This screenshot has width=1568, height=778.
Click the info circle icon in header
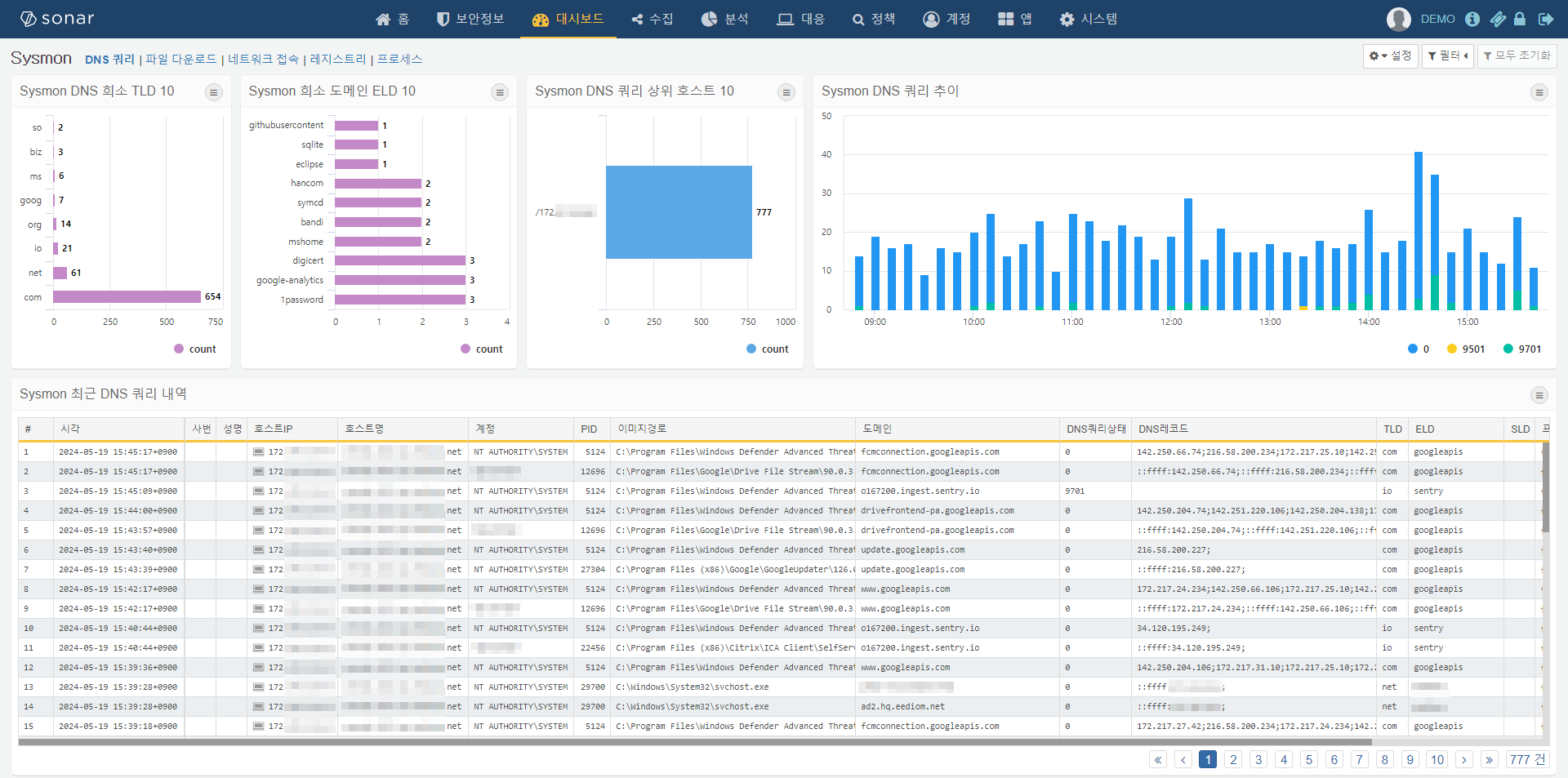tap(1472, 19)
